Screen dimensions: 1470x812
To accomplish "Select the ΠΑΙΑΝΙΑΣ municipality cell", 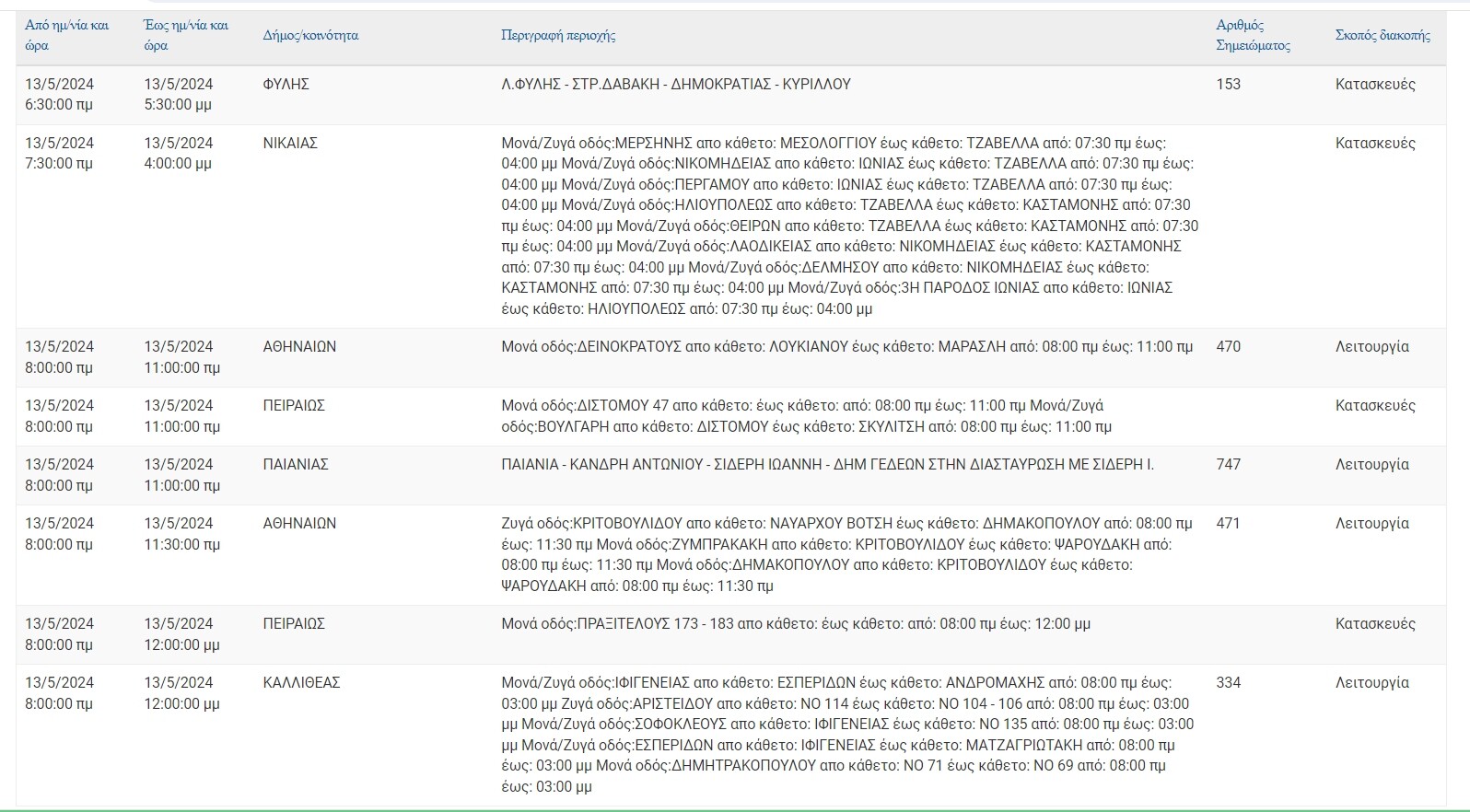I will click(x=296, y=464).
